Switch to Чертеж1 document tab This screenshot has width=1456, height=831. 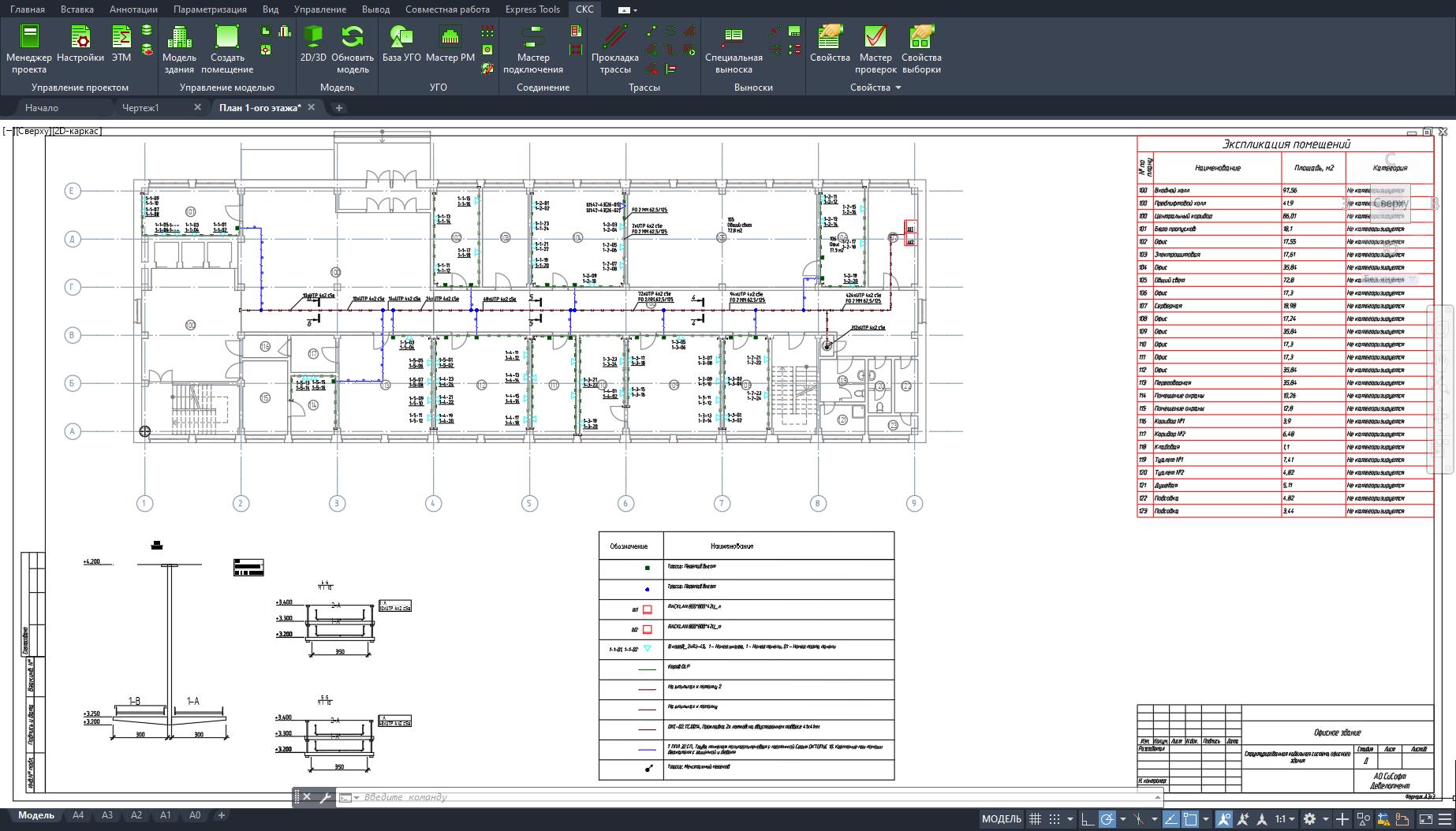coord(140,108)
